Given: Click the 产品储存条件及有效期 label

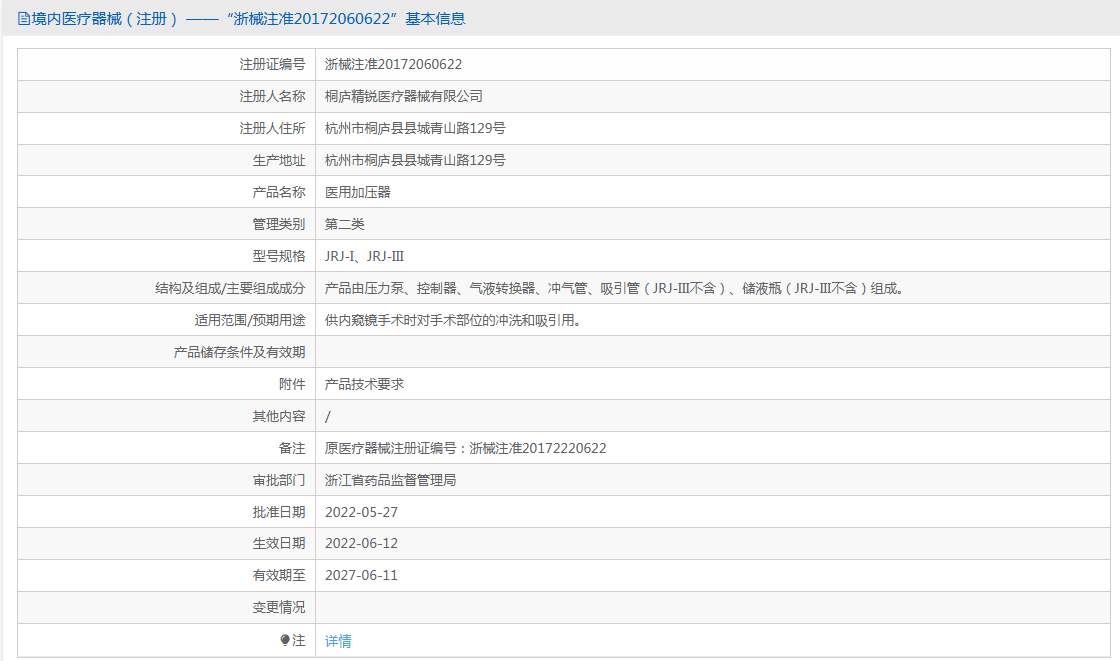Looking at the screenshot, I should 239,352.
